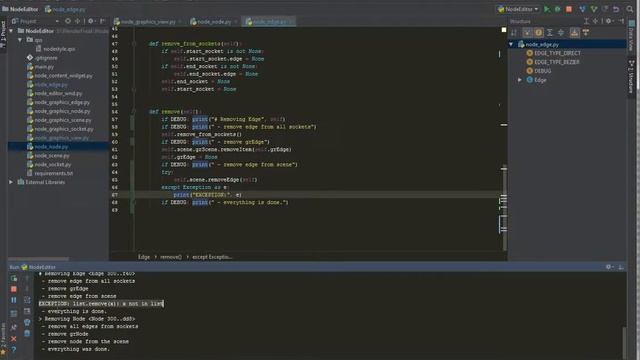Screen dimensions: 640x360
Task: Open Search Everywhere magnifier icon
Action: click(x=630, y=9)
